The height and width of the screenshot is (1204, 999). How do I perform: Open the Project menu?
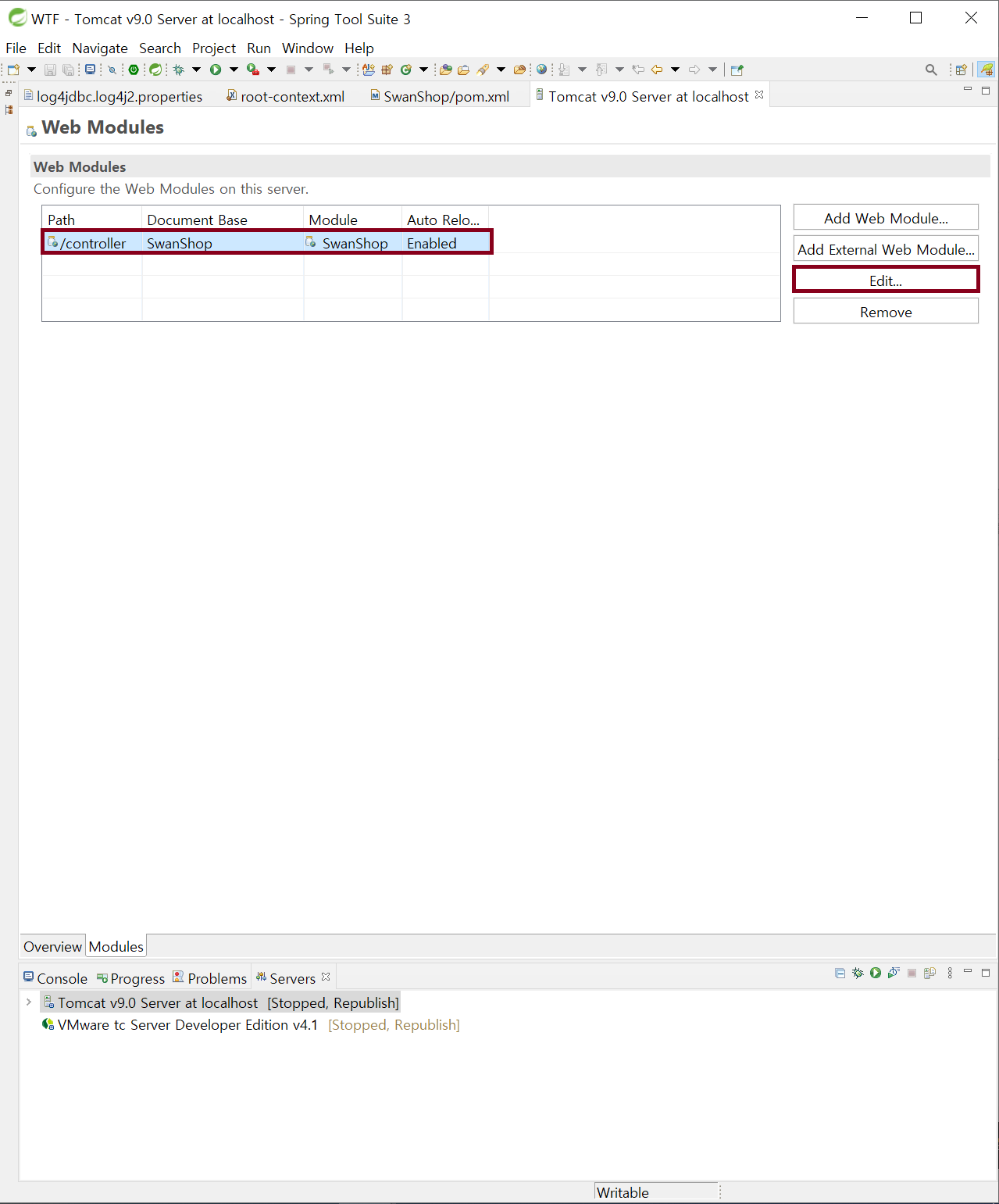(x=214, y=48)
